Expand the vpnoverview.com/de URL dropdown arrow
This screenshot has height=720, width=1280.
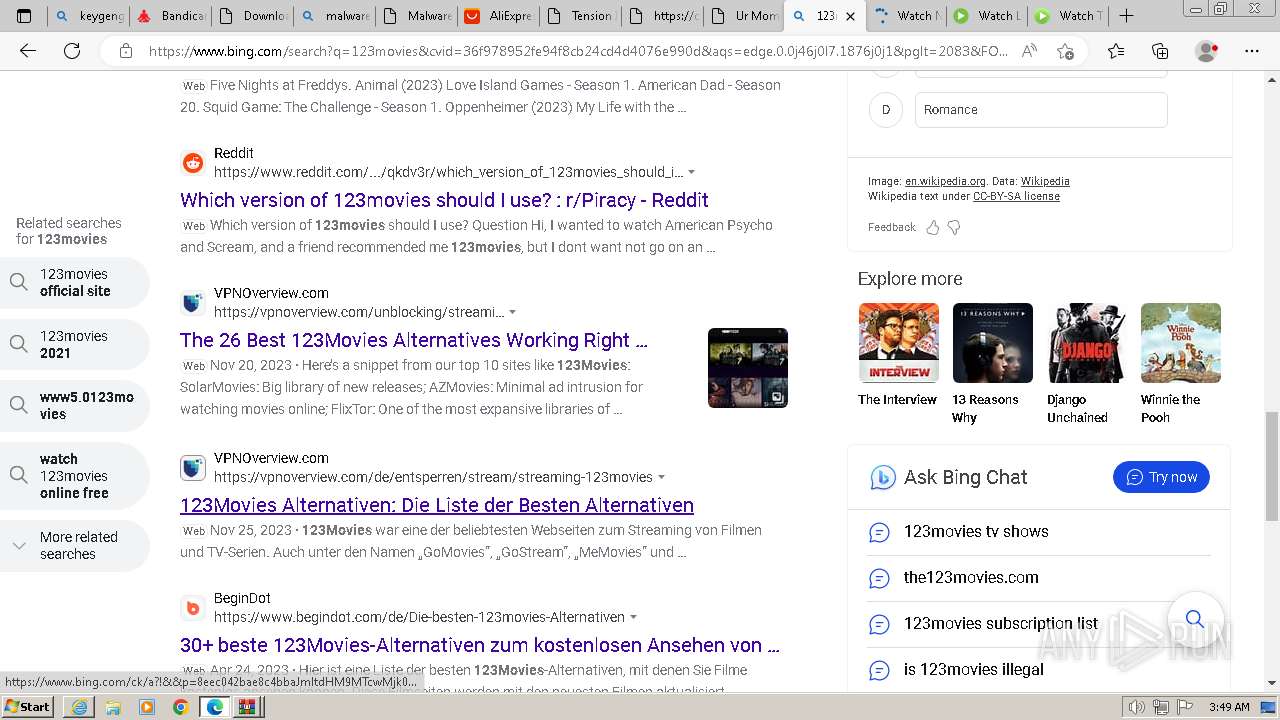(661, 478)
